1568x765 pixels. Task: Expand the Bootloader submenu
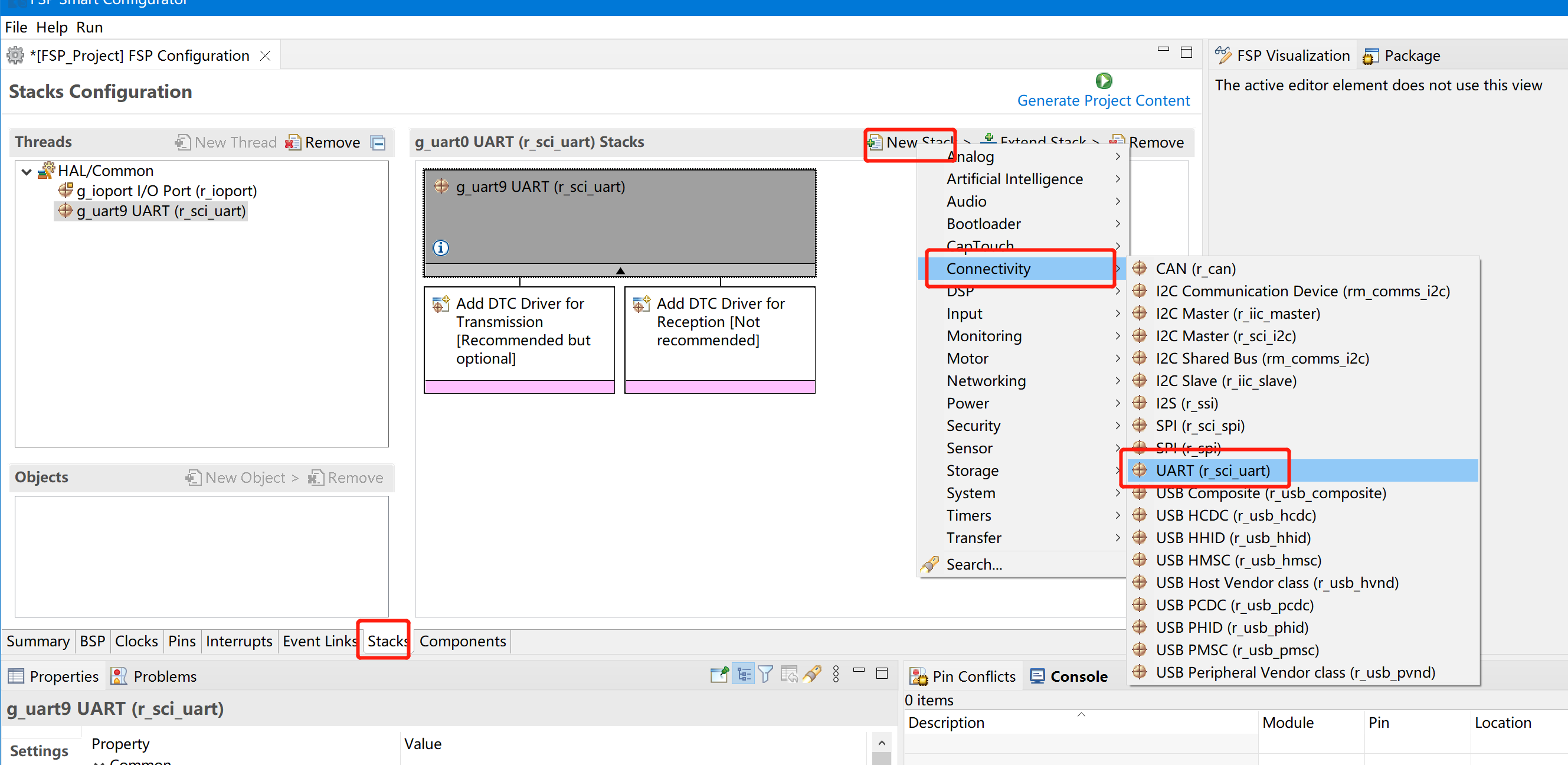coord(1023,224)
